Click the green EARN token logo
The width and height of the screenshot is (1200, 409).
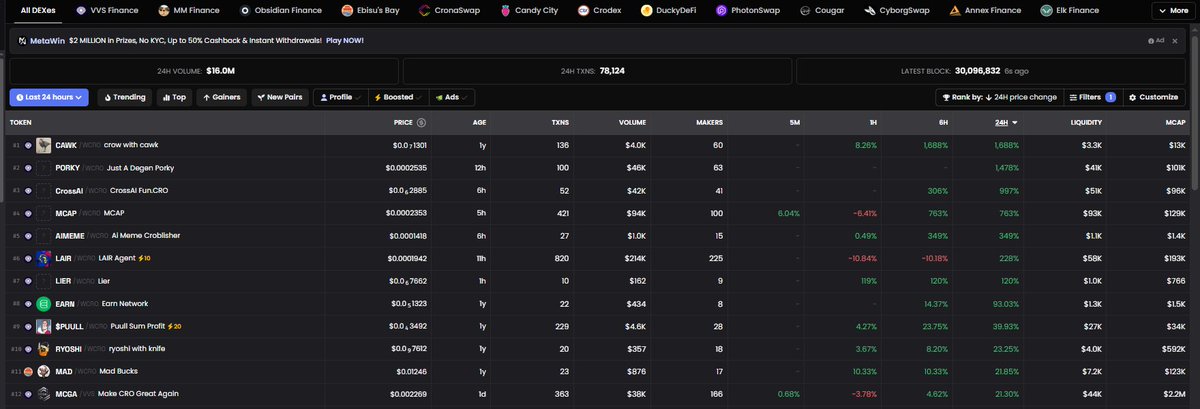(x=44, y=304)
